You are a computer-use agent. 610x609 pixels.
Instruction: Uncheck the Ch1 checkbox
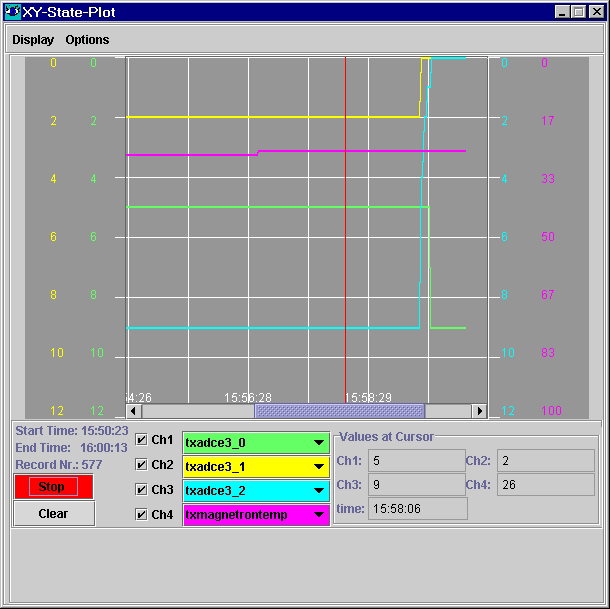click(x=141, y=440)
